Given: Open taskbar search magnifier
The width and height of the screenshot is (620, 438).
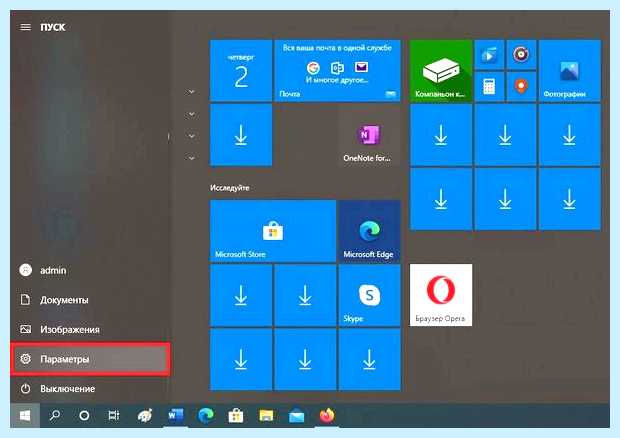Looking at the screenshot, I should pyautogui.click(x=55, y=415).
